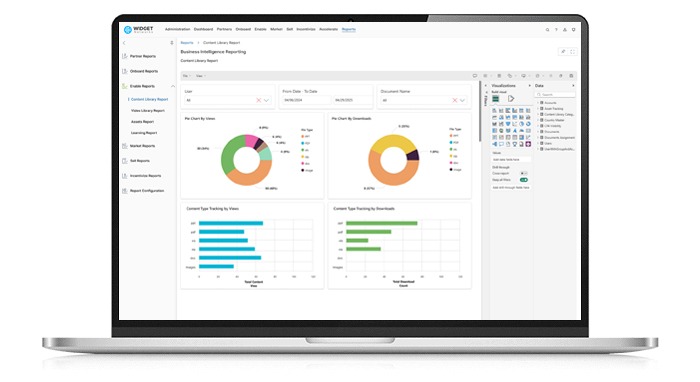The height and width of the screenshot is (382, 700).
Task: Open Video Library Report
Action: click(148, 111)
